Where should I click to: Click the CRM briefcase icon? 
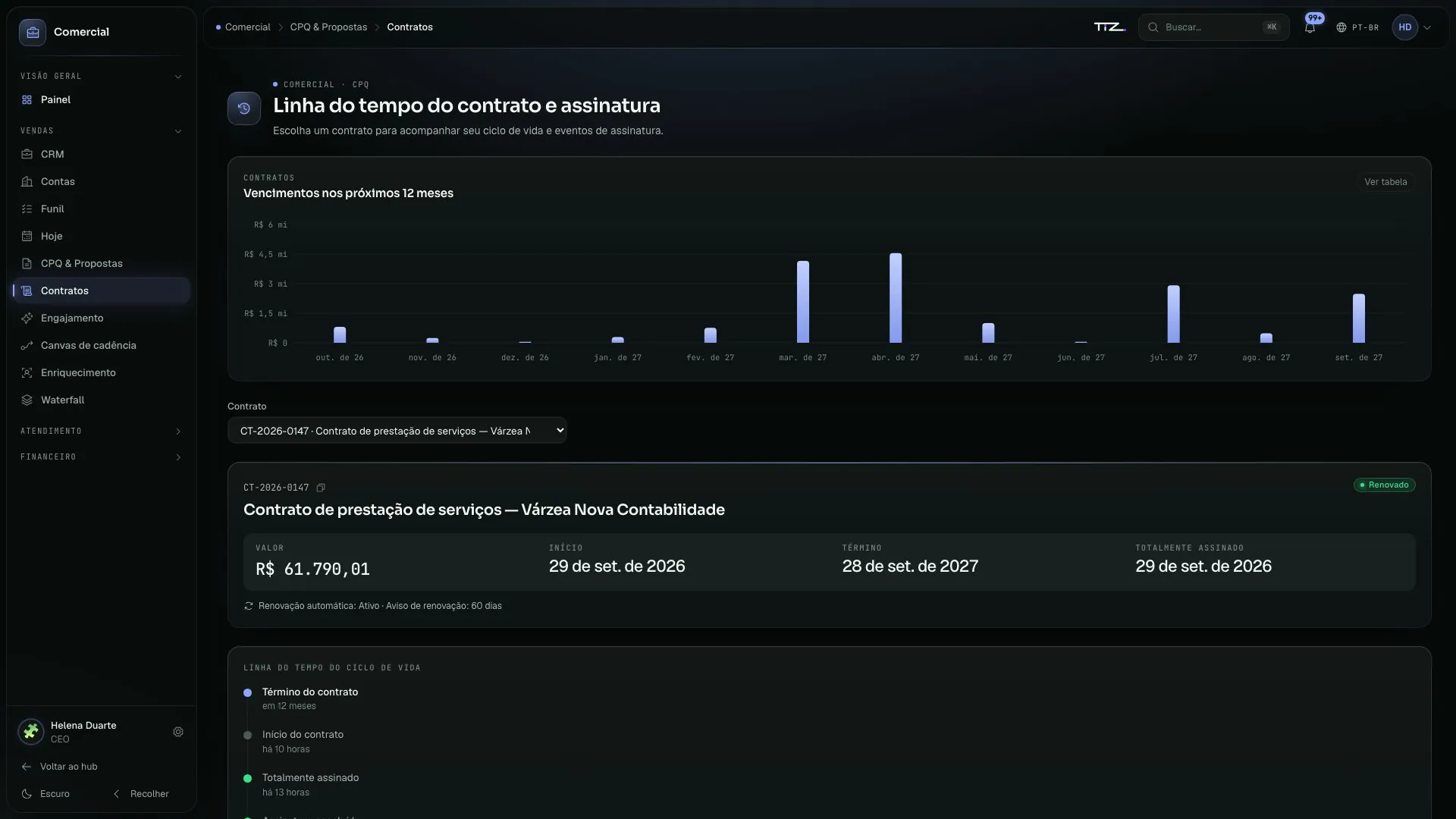(27, 155)
